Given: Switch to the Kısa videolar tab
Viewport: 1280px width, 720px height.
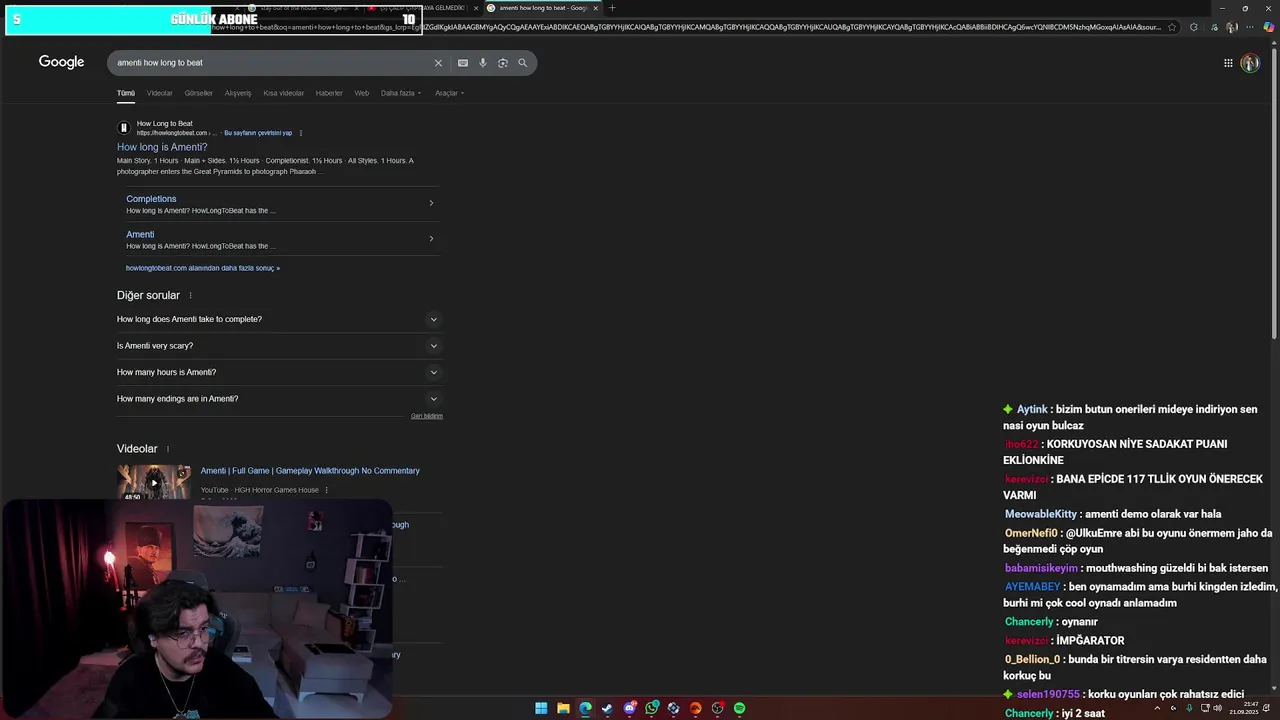Looking at the screenshot, I should coord(284,93).
